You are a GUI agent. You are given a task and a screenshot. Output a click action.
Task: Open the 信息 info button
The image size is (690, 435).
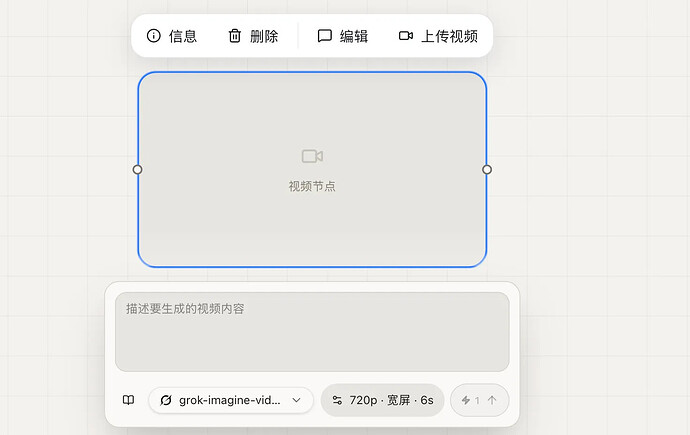click(172, 36)
